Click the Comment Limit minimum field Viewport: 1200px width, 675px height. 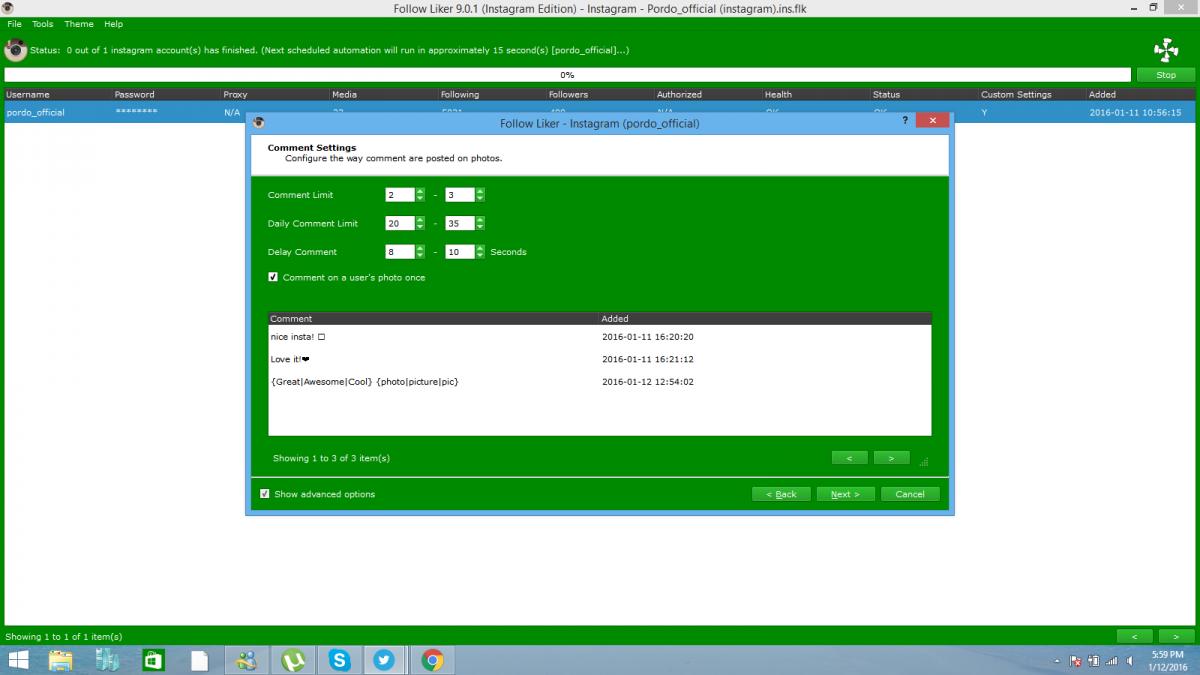pos(400,195)
